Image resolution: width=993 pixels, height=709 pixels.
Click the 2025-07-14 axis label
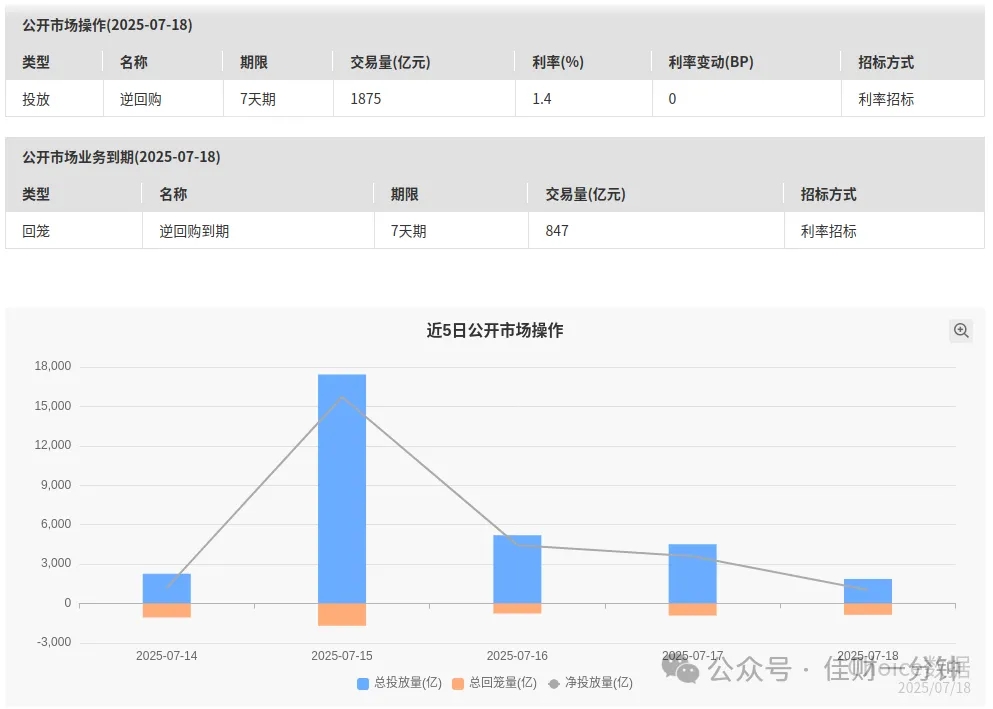pos(167,656)
